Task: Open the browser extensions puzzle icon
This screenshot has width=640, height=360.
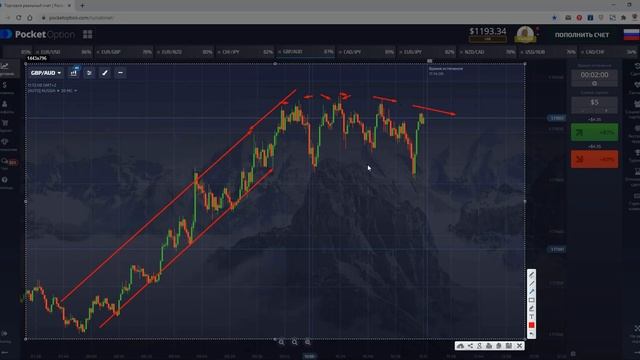Action: coord(623,18)
